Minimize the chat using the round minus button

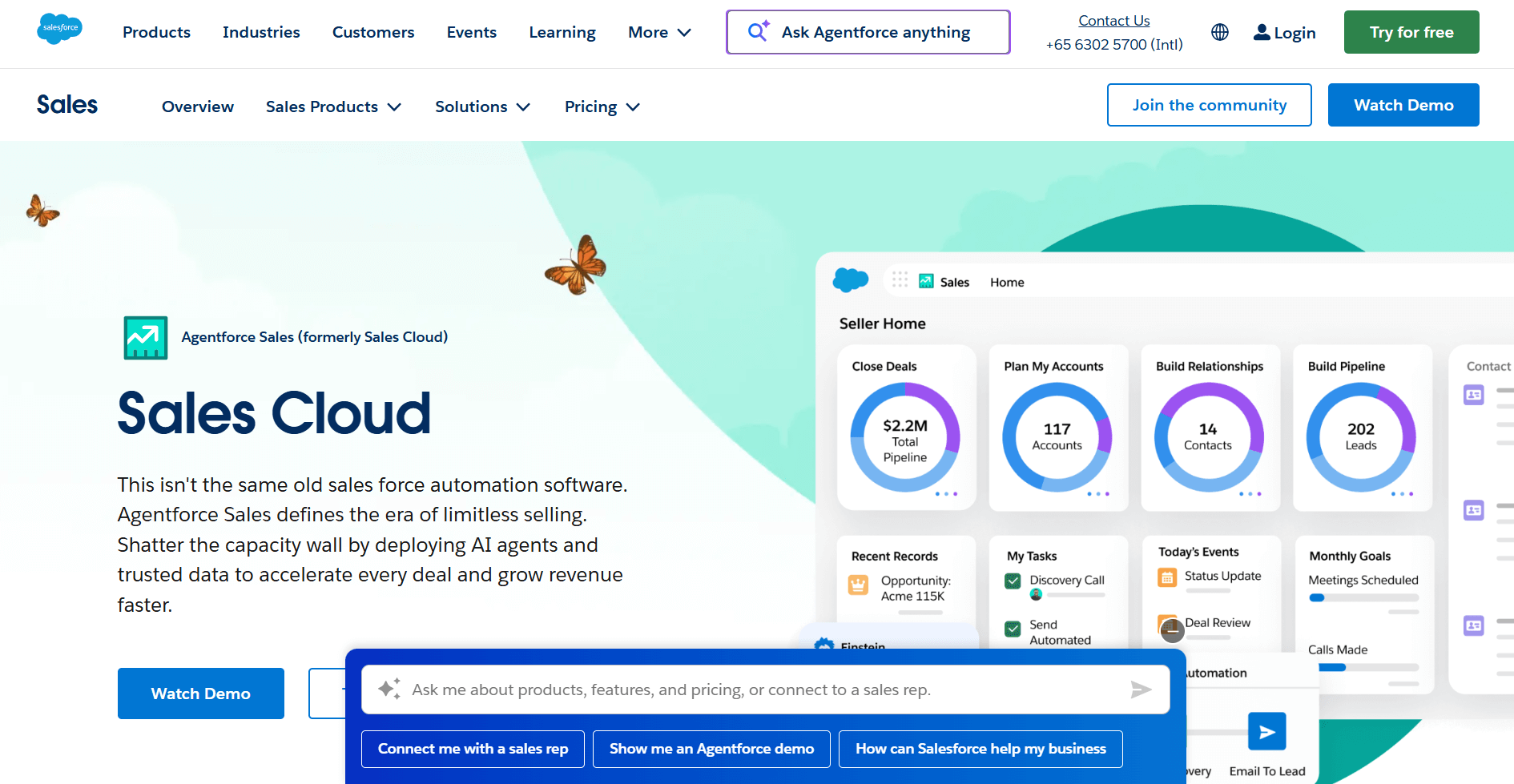(1173, 630)
